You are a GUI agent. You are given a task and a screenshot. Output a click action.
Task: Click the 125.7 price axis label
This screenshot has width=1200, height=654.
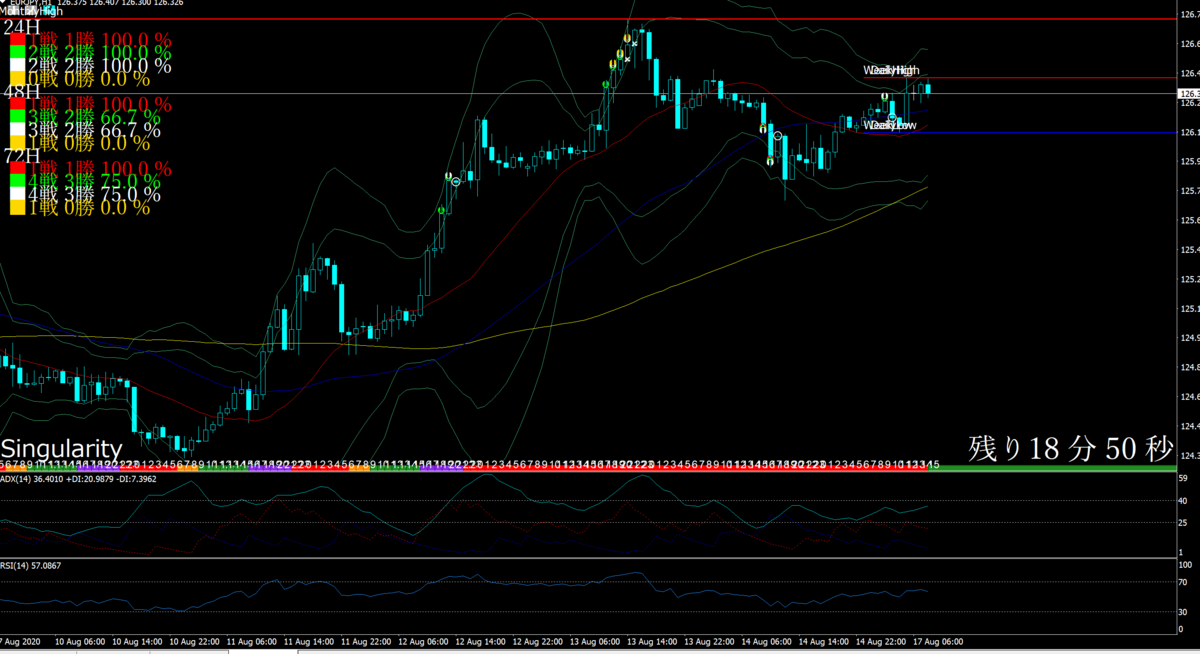[1189, 190]
